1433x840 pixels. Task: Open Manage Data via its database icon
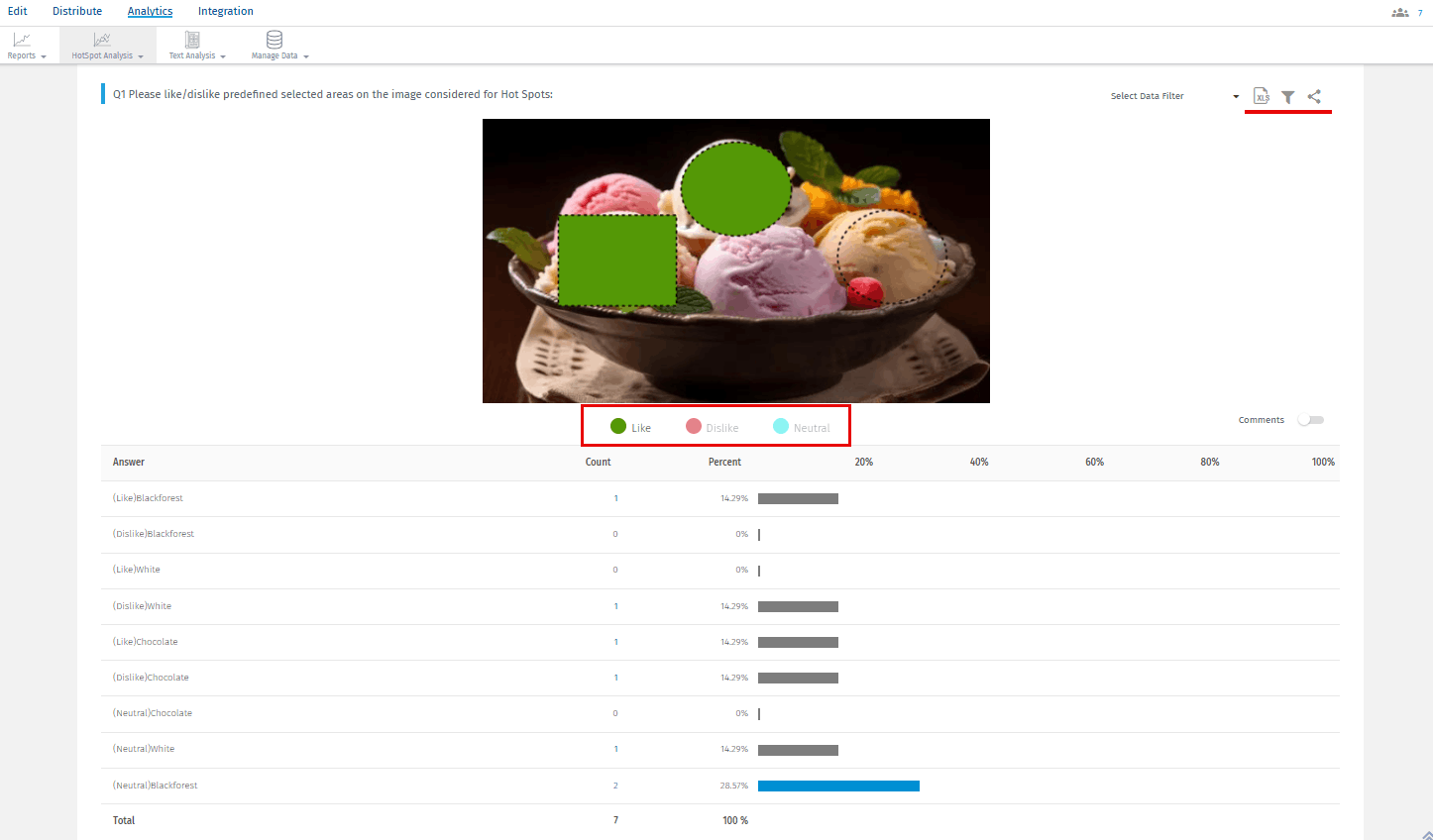click(x=272, y=40)
